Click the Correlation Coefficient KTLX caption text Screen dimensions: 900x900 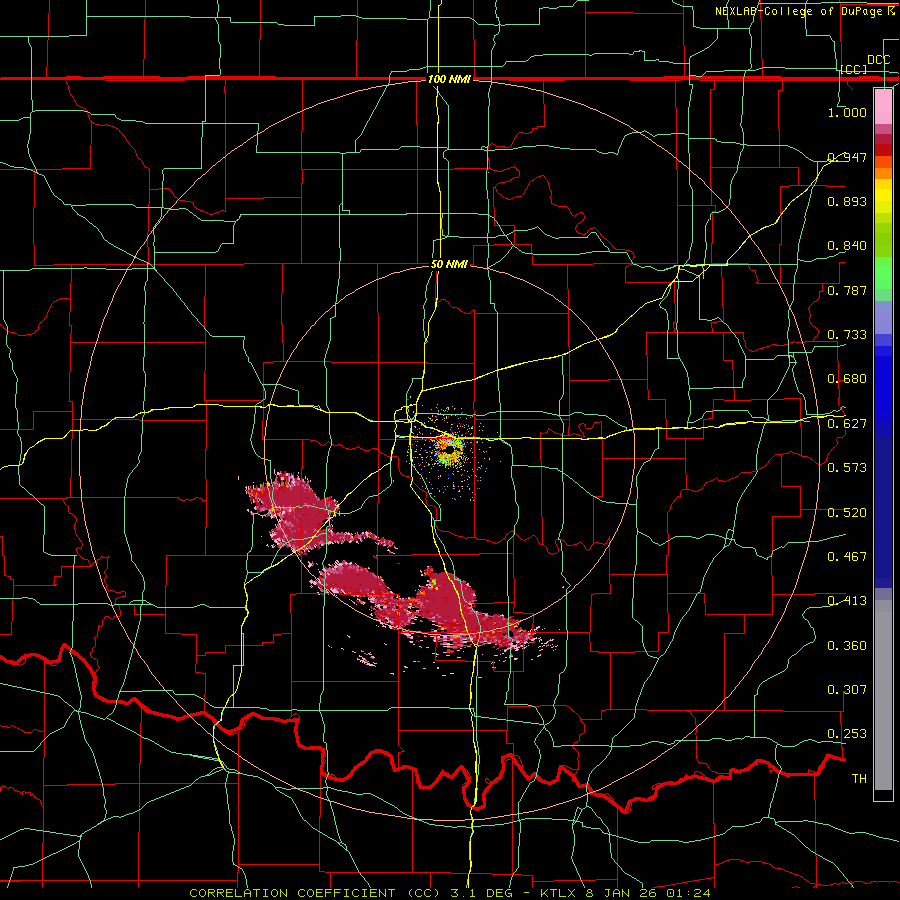pos(450,893)
